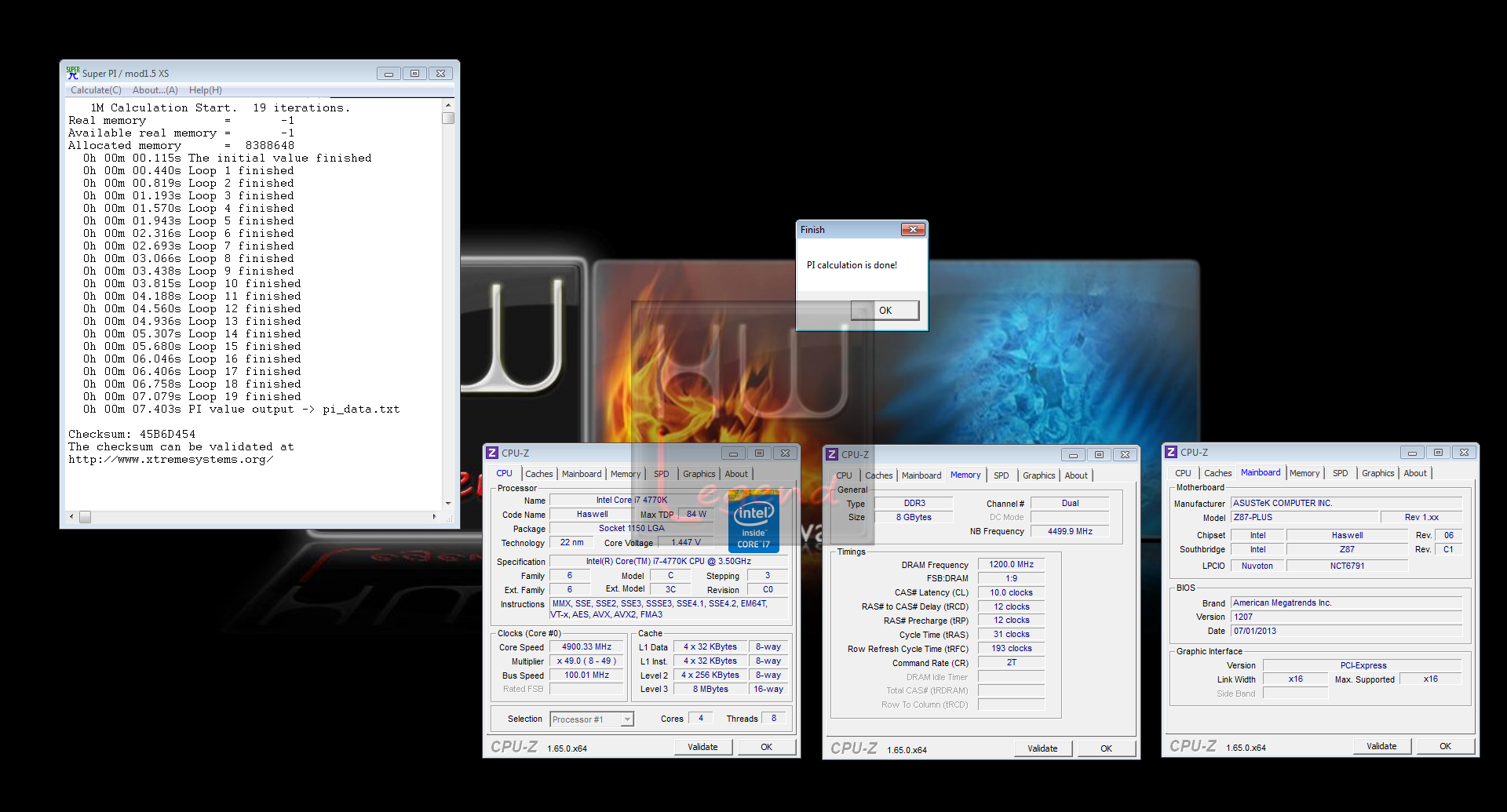Screen dimensions: 1507x812
Task: Open About tab in mainboard CPU-Z window
Action: pyautogui.click(x=1415, y=473)
